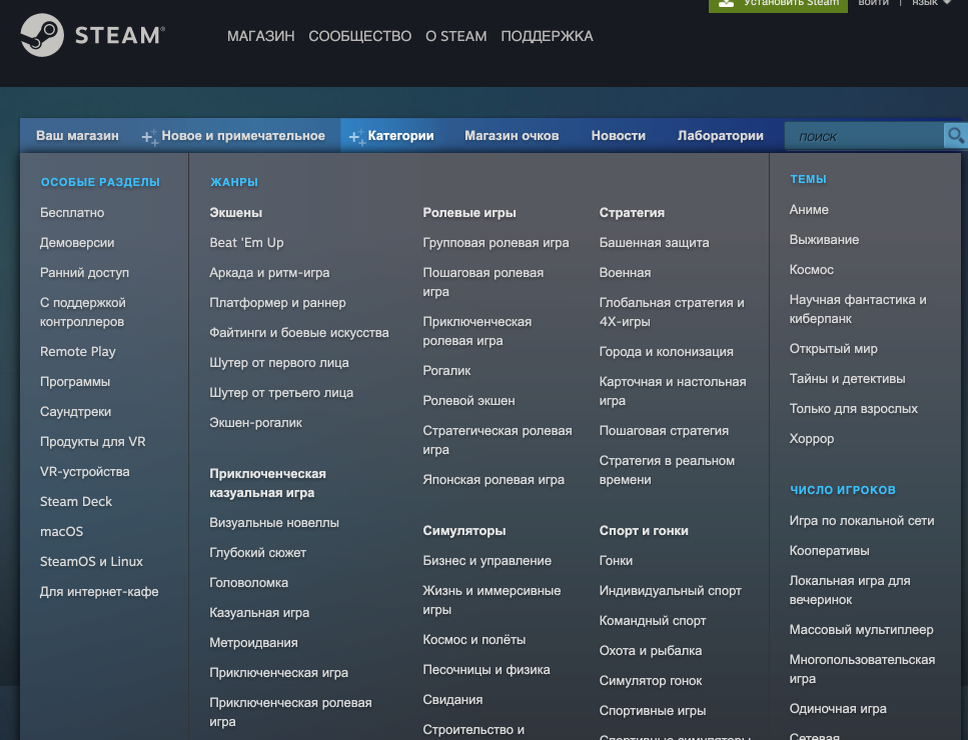The image size is (968, 740).
Task: Open Башенная защита link
Action: tap(654, 243)
